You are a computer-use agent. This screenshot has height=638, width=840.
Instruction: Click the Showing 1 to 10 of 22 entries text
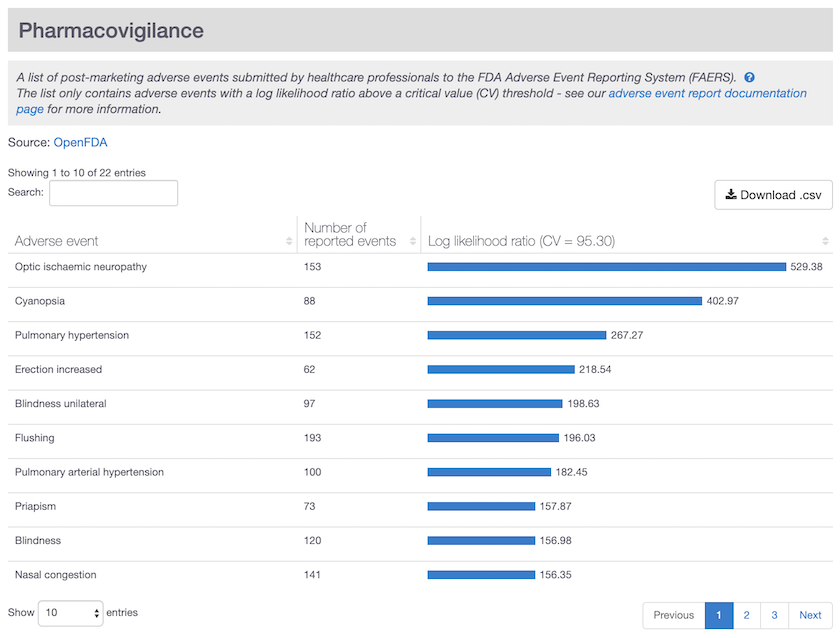click(77, 172)
